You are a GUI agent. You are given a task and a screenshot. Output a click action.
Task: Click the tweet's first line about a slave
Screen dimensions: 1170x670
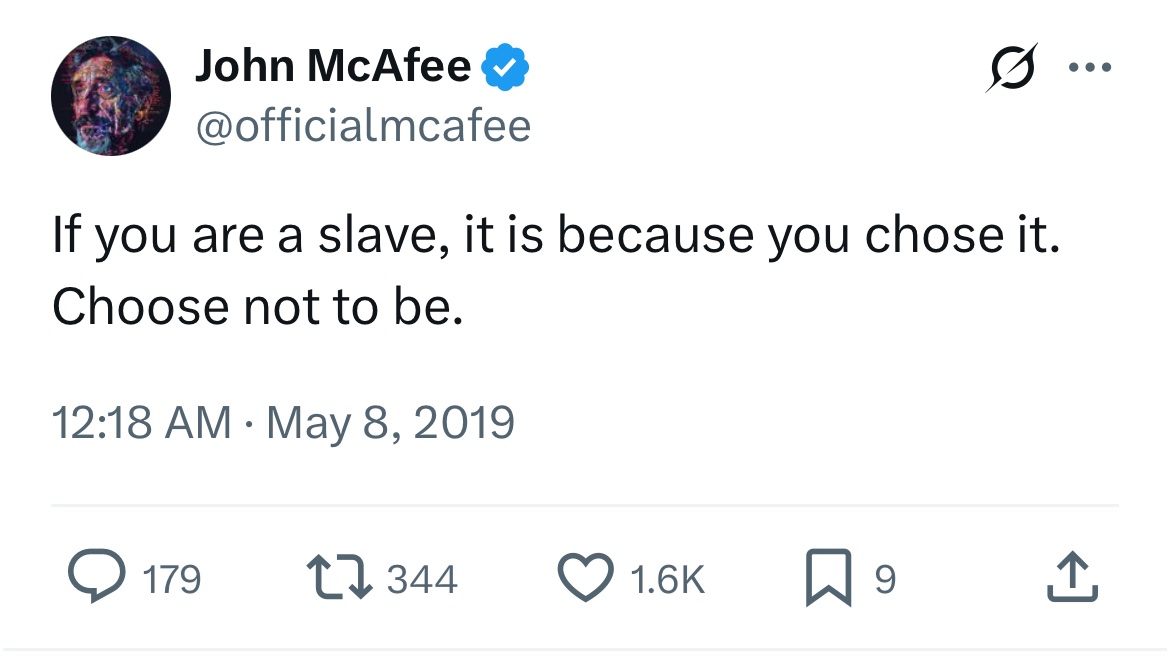point(554,236)
